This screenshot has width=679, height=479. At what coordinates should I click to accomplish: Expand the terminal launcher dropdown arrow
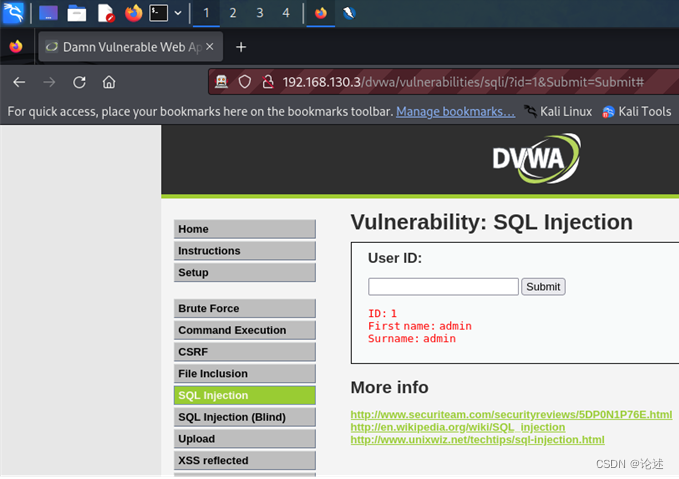point(178,13)
